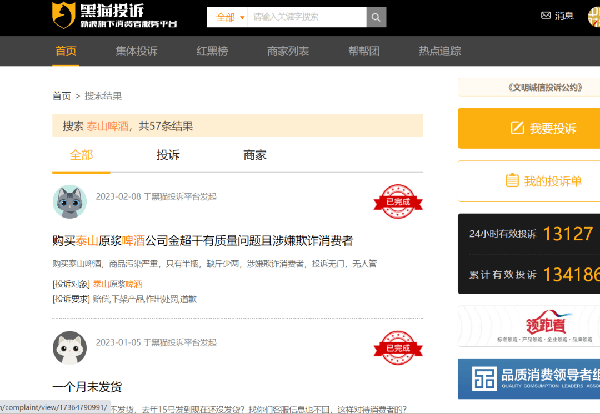This screenshot has height=414, width=600.
Task: Switch to the 投诉 results tab
Action: pos(168,155)
